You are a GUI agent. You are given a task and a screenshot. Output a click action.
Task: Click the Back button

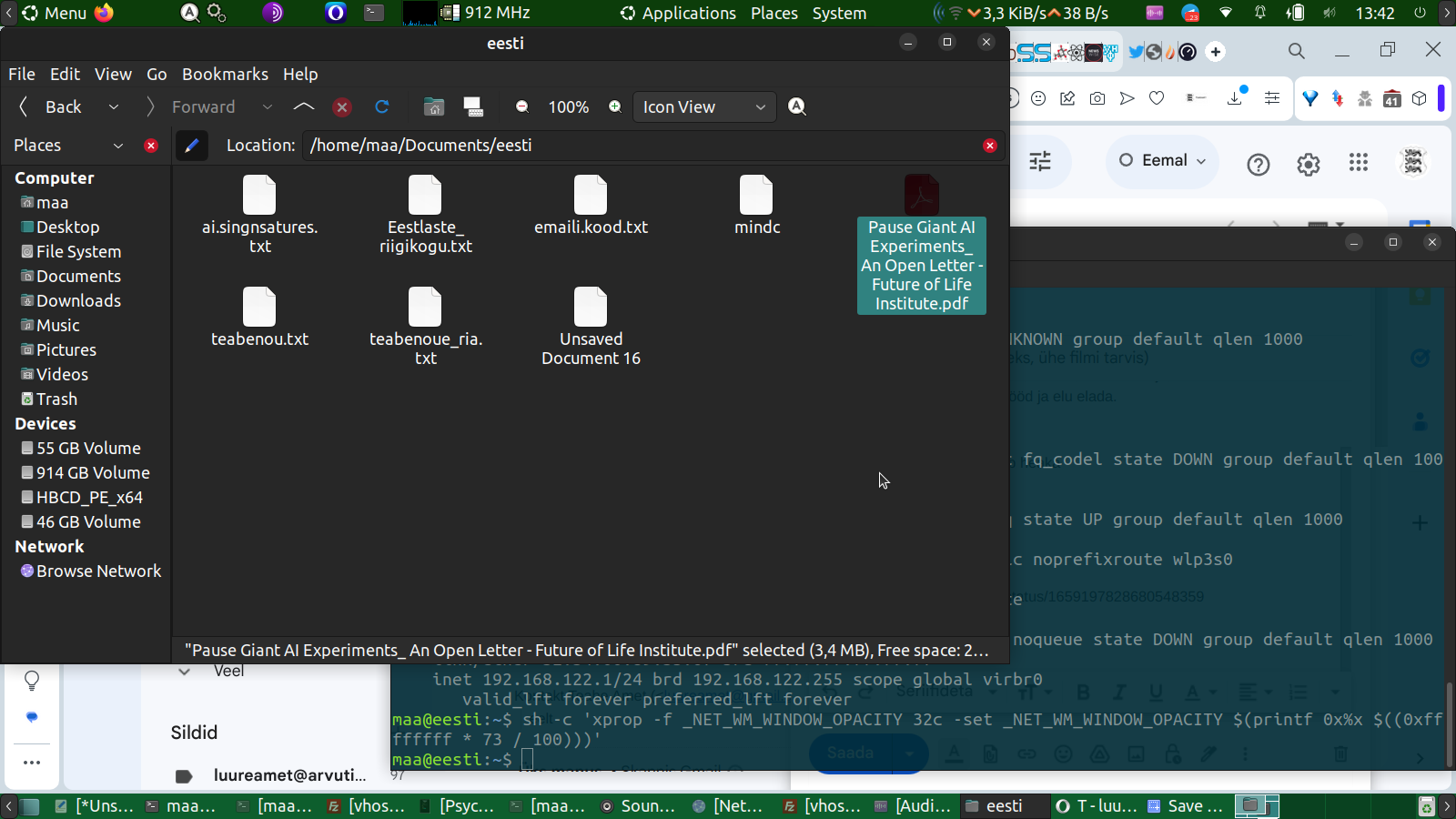52,107
